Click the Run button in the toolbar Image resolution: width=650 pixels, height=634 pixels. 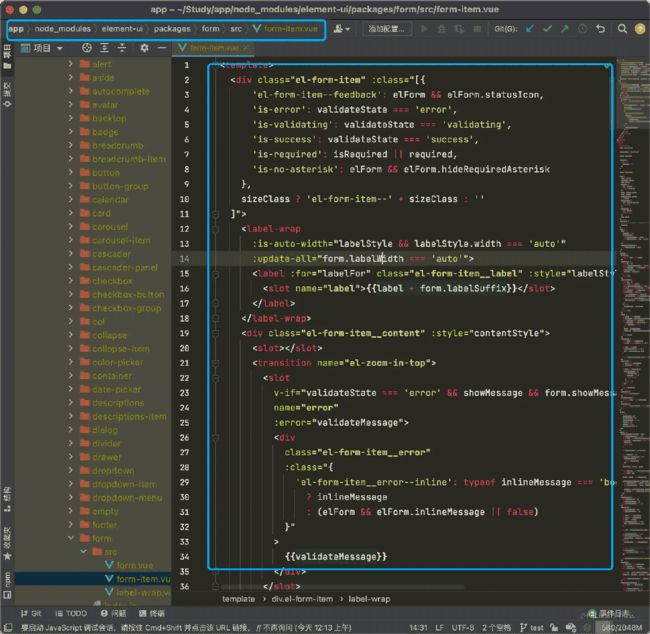424,29
